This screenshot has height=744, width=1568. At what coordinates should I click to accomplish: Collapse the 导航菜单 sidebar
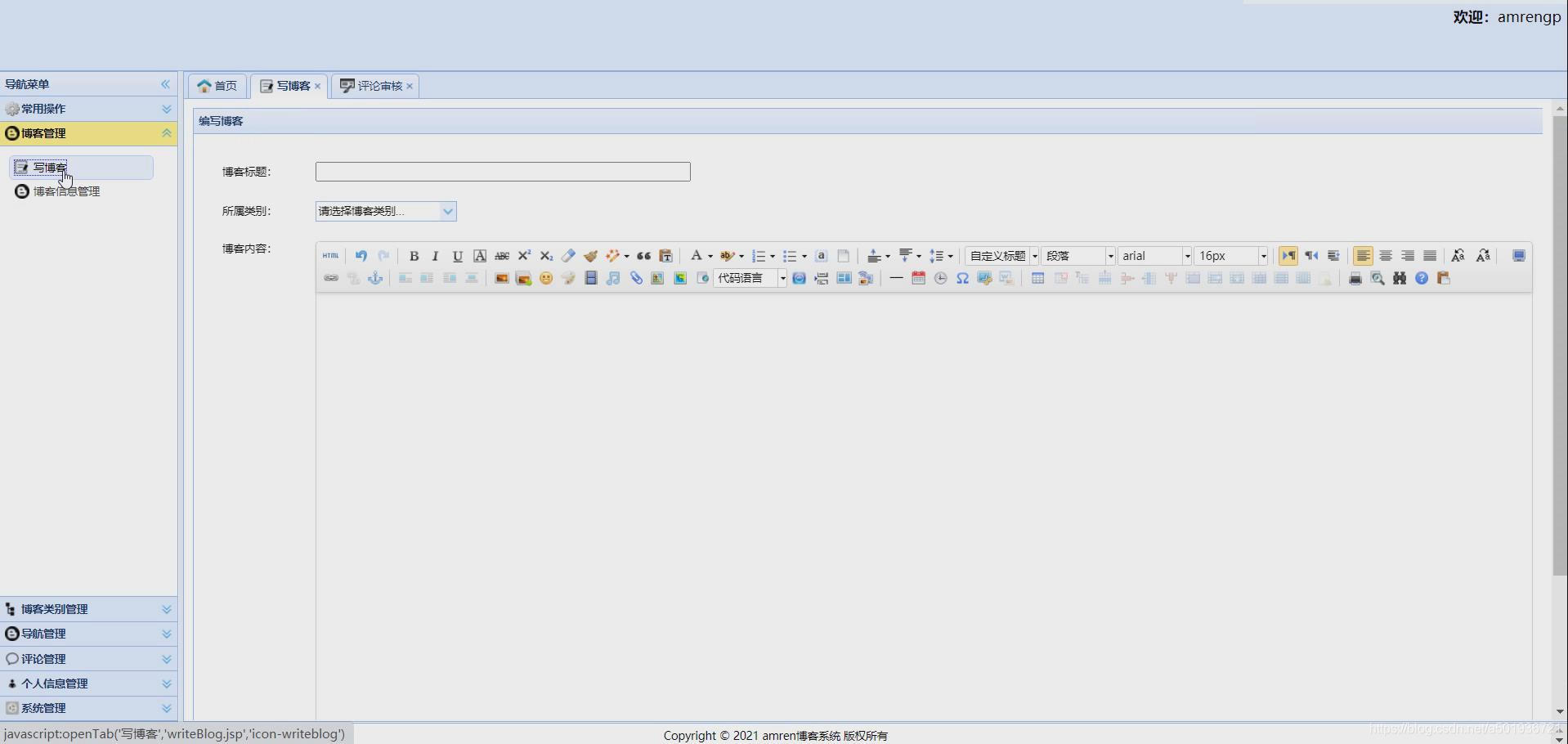tap(165, 84)
